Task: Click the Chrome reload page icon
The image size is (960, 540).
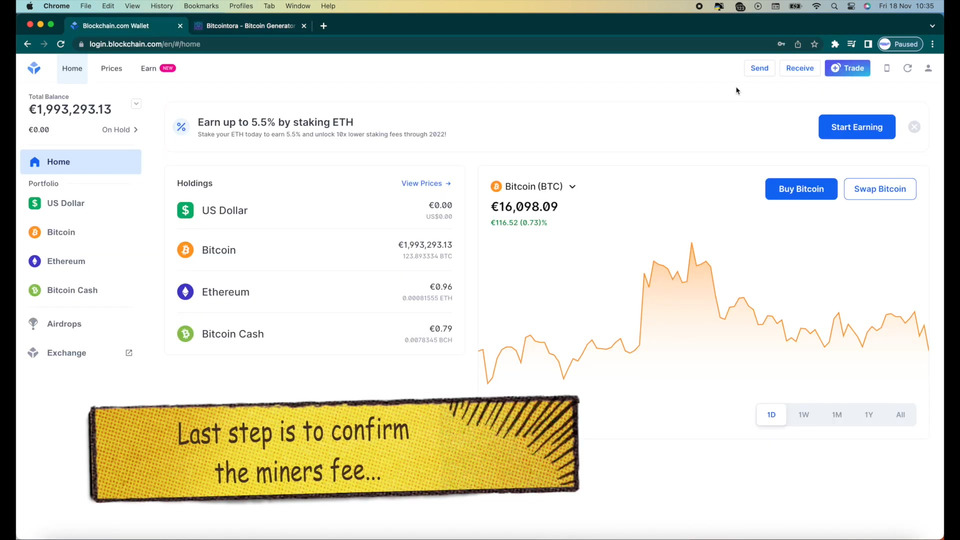Action: tap(61, 44)
